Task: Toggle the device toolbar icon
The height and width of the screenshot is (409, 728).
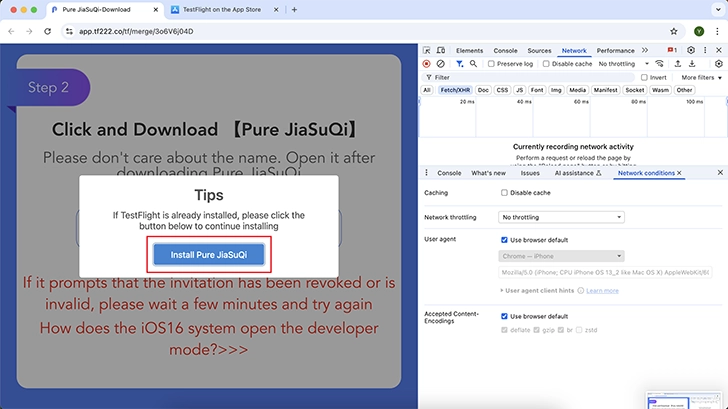Action: pyautogui.click(x=441, y=50)
